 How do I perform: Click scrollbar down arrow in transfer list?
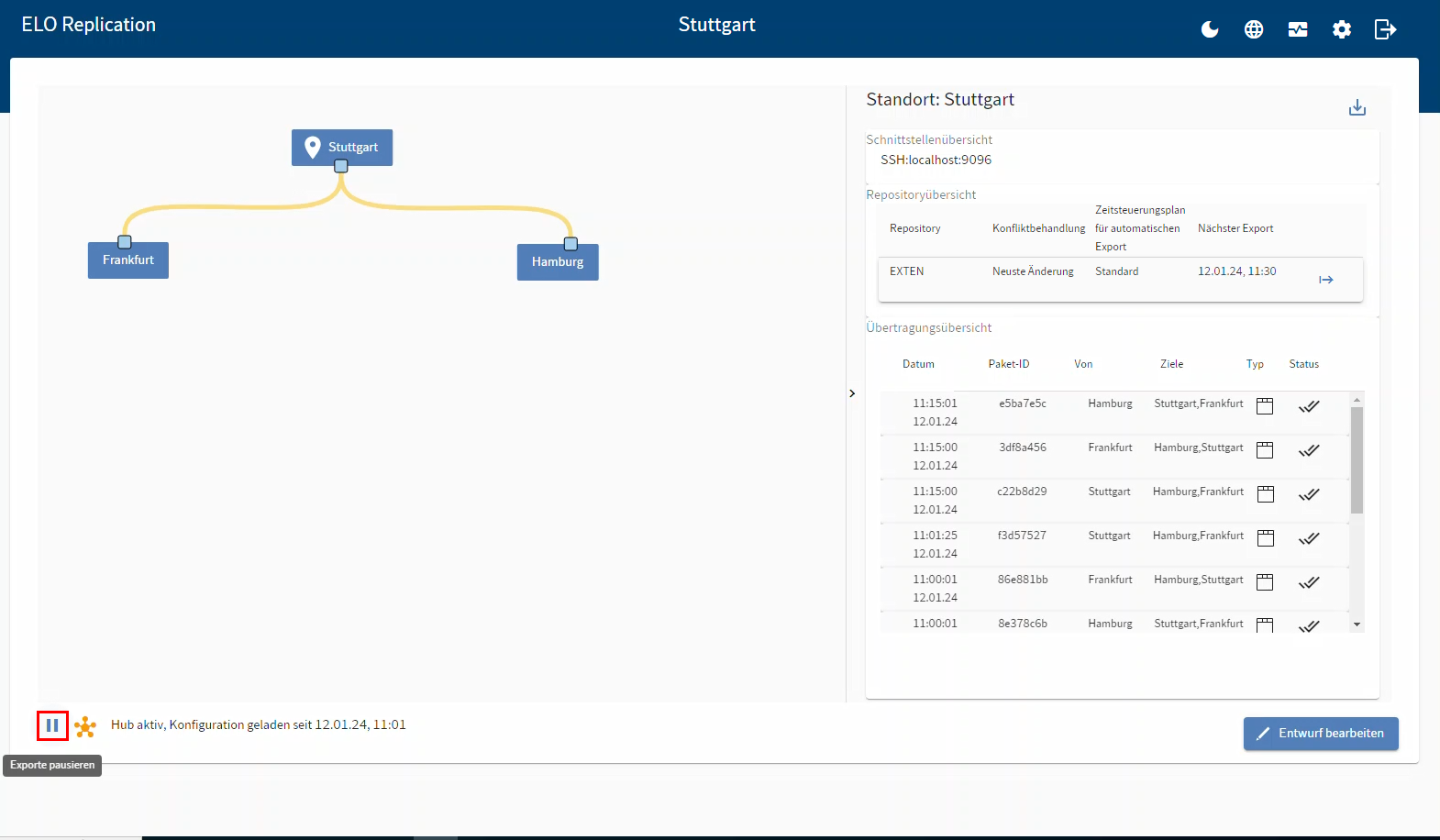coord(1357,624)
